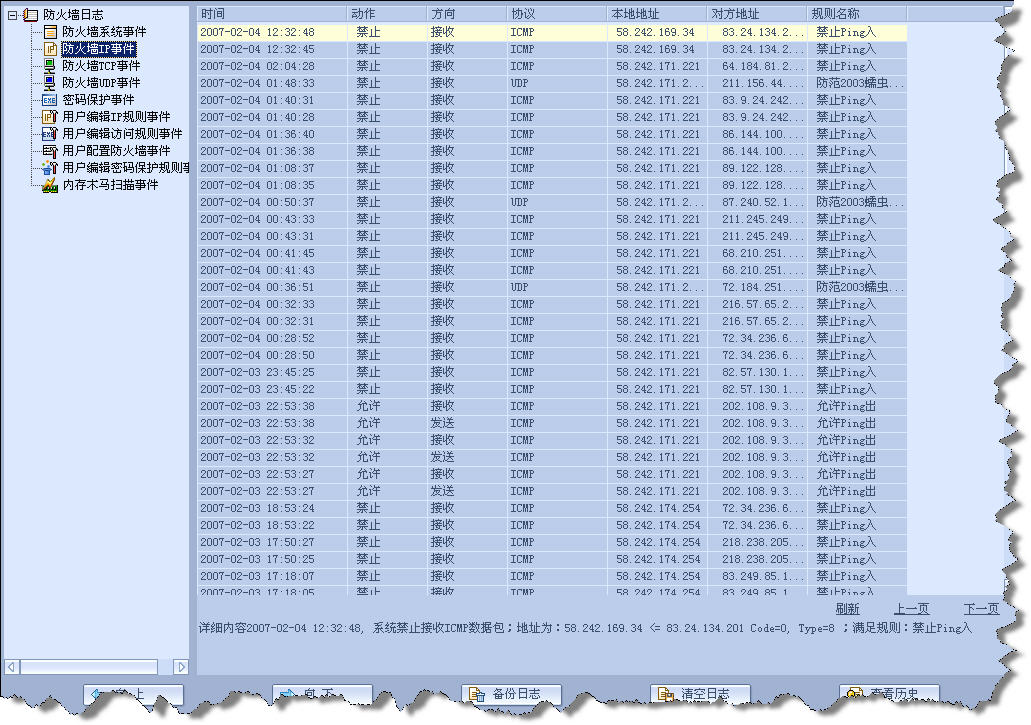Screen dimensions: 1031x725
Task: Click the IP icon beside 防火墙IP事件
Action: click(x=50, y=49)
